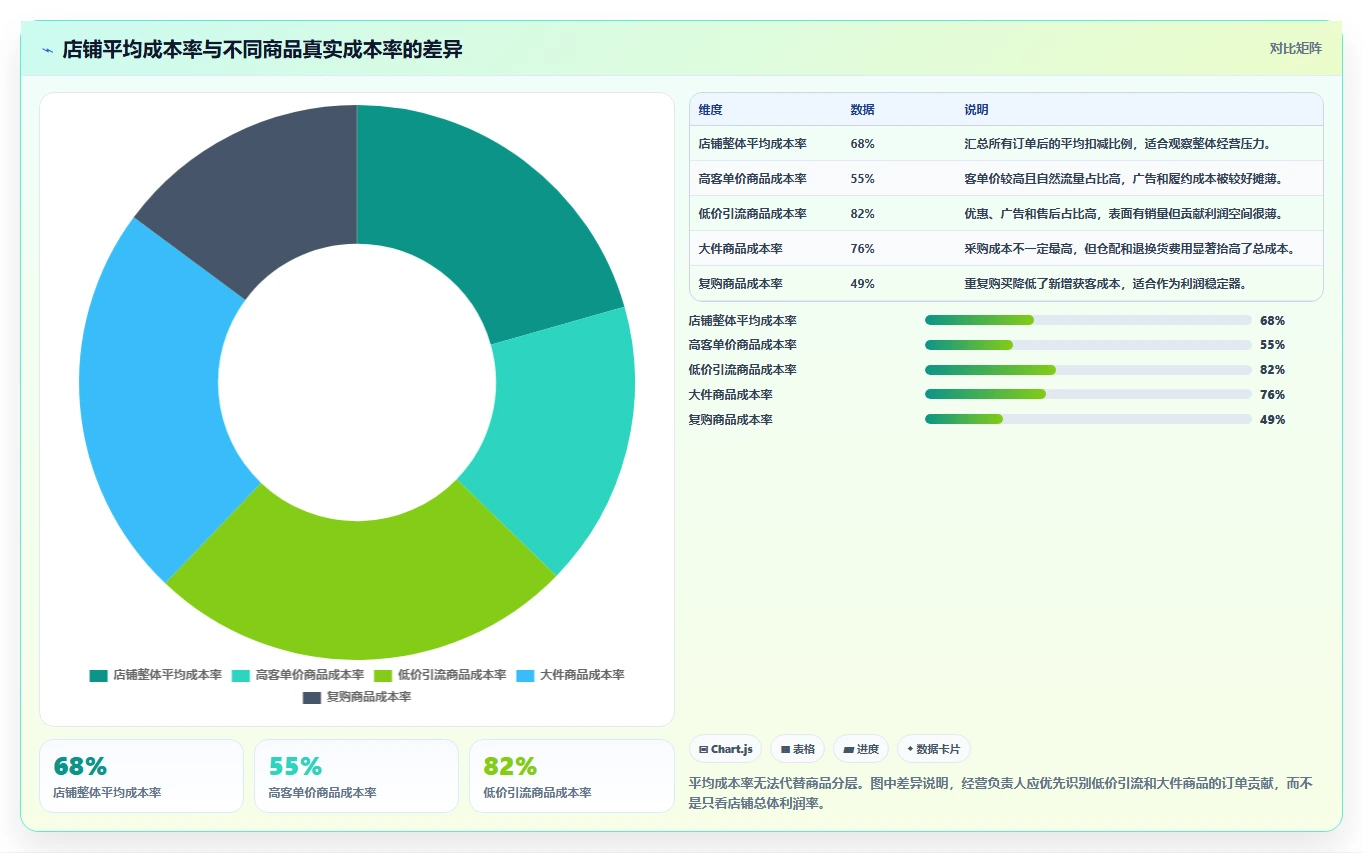Click the 49% progress bar for 复购商品成本率
The width and height of the screenshot is (1363, 853).
coord(1088,419)
